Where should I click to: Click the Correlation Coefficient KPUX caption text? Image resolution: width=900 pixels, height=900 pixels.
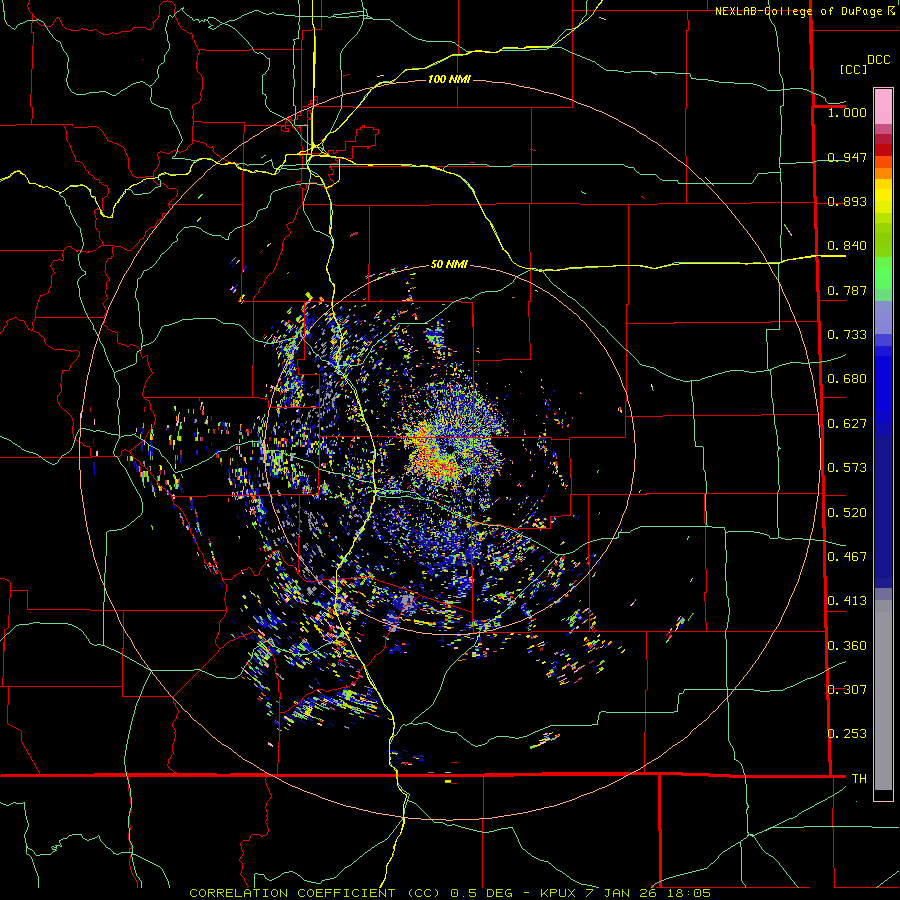[x=449, y=893]
